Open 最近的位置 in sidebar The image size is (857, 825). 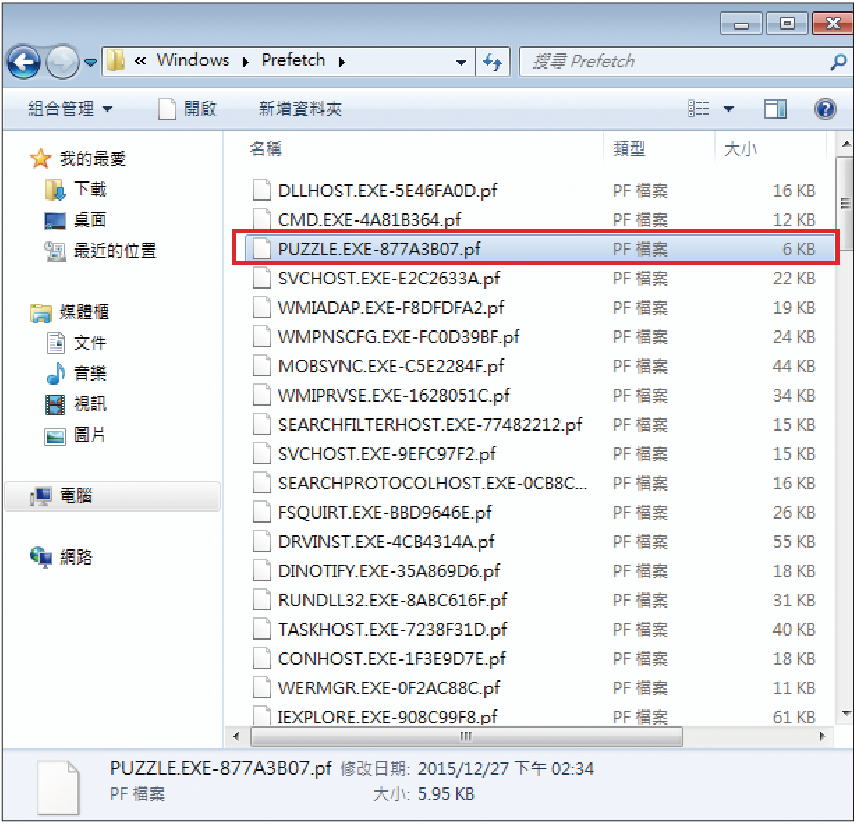115,251
